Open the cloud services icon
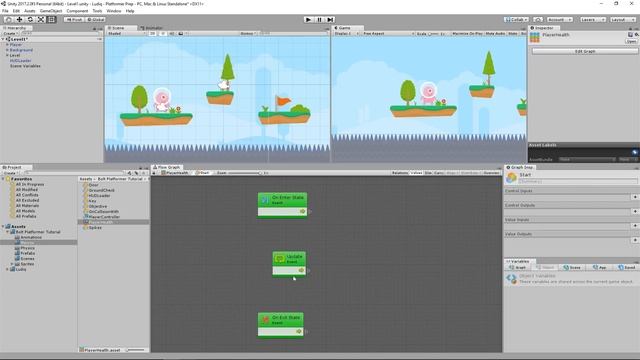Screen dimensions: 640x360 tap(538, 19)
